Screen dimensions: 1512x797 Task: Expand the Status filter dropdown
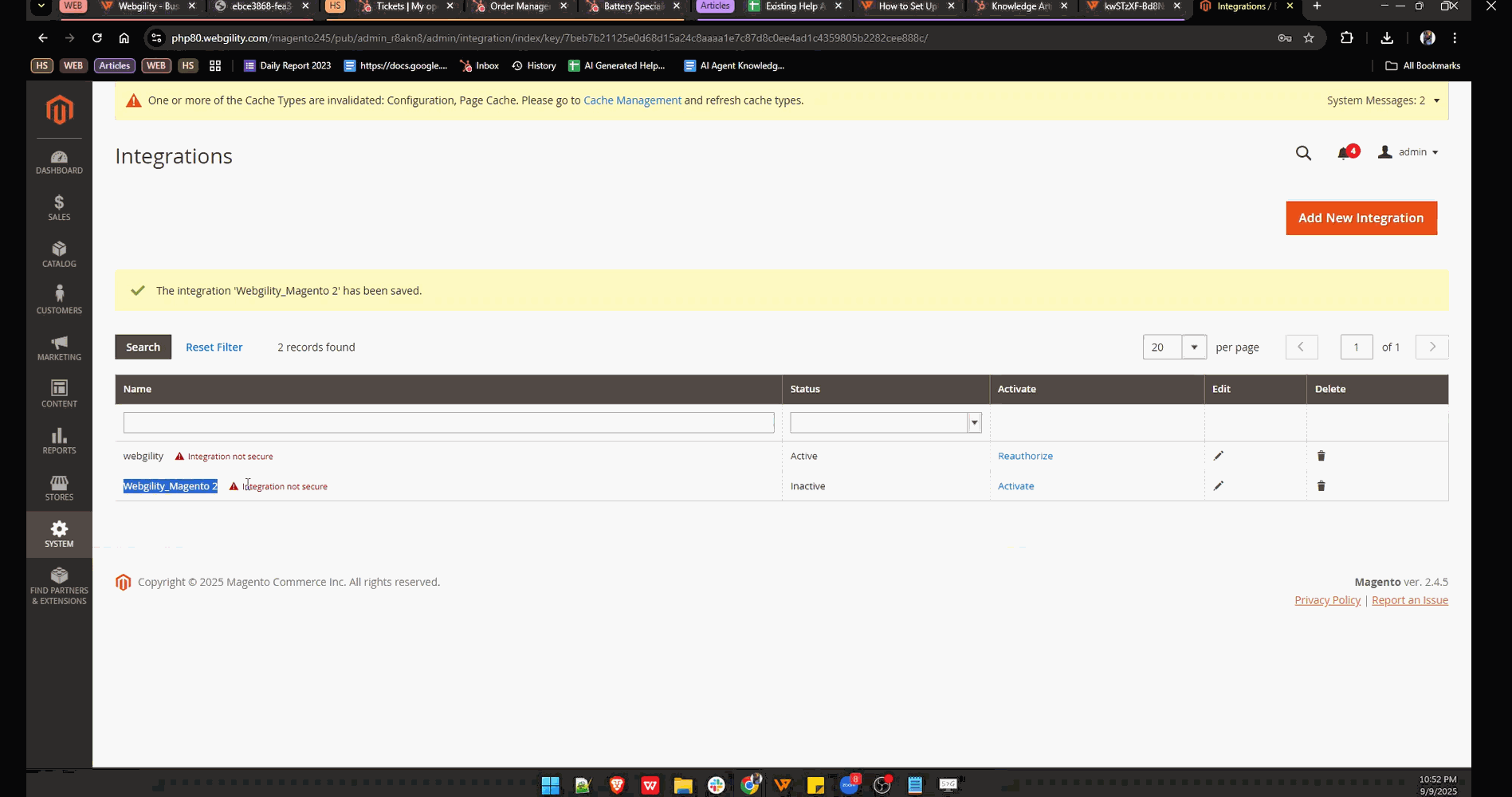tap(973, 423)
